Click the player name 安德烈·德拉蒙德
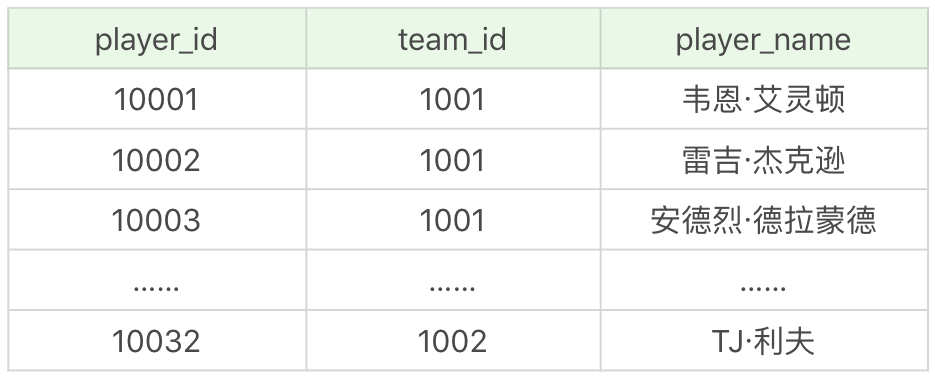Viewport: 935px width, 379px height. (x=764, y=220)
